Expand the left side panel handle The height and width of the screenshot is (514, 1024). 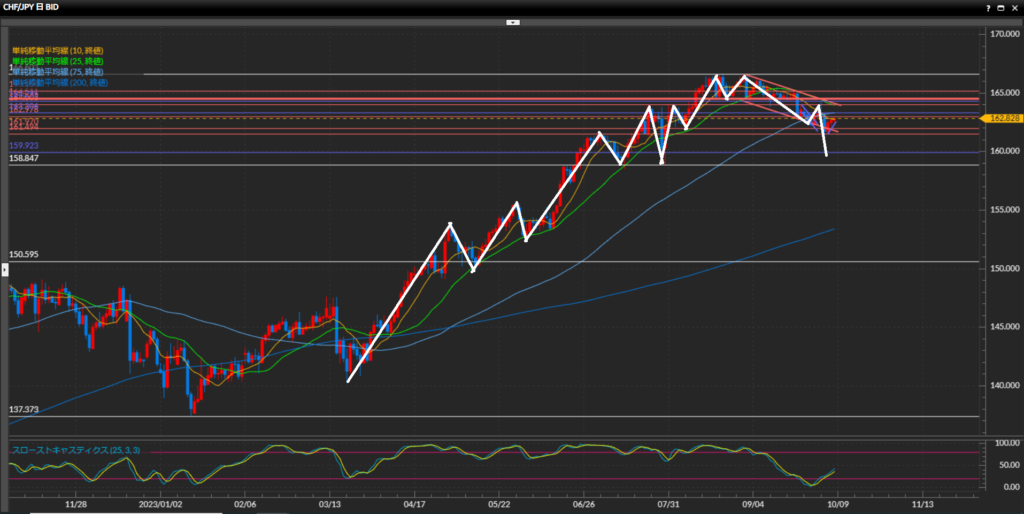pos(4,269)
